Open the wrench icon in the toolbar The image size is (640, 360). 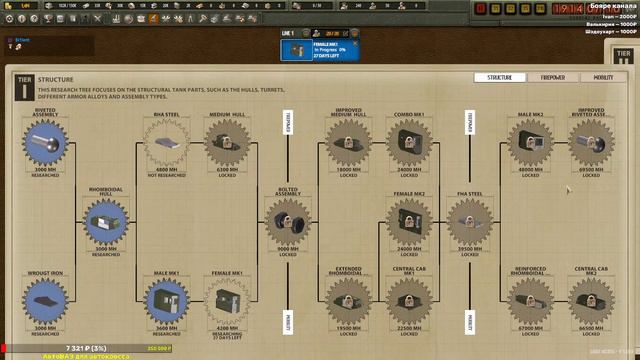203,19
